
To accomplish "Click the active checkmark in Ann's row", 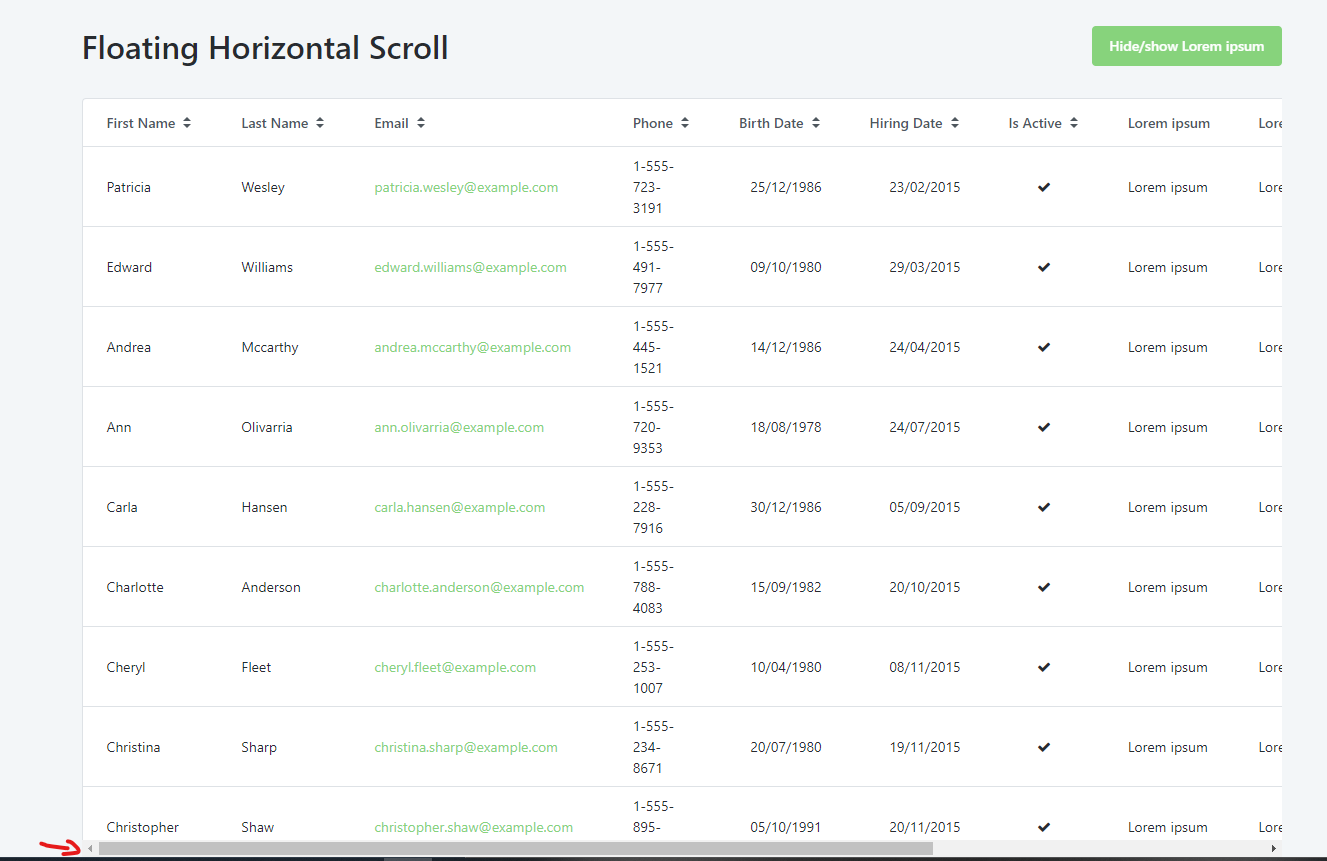I will (1044, 427).
